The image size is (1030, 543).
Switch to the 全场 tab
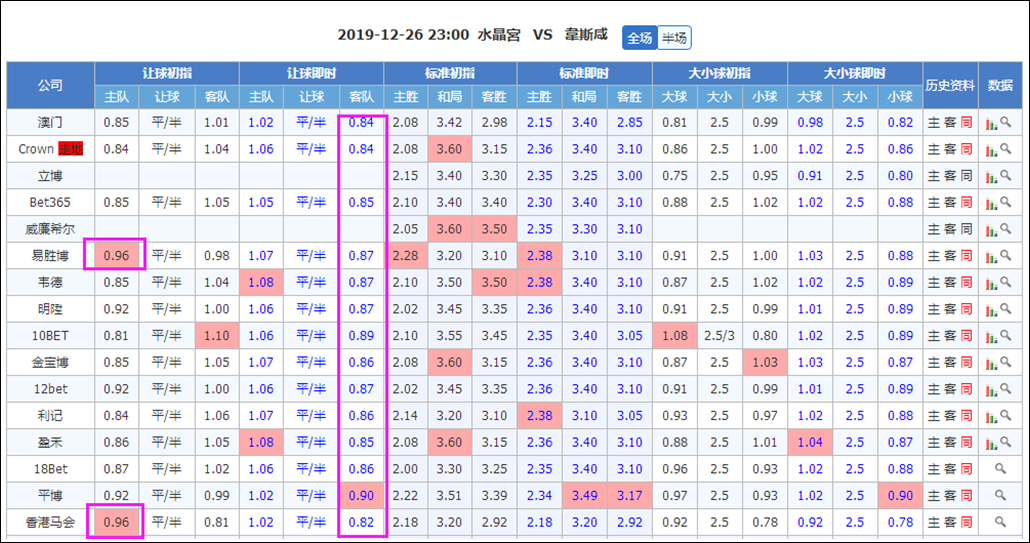pyautogui.click(x=640, y=38)
